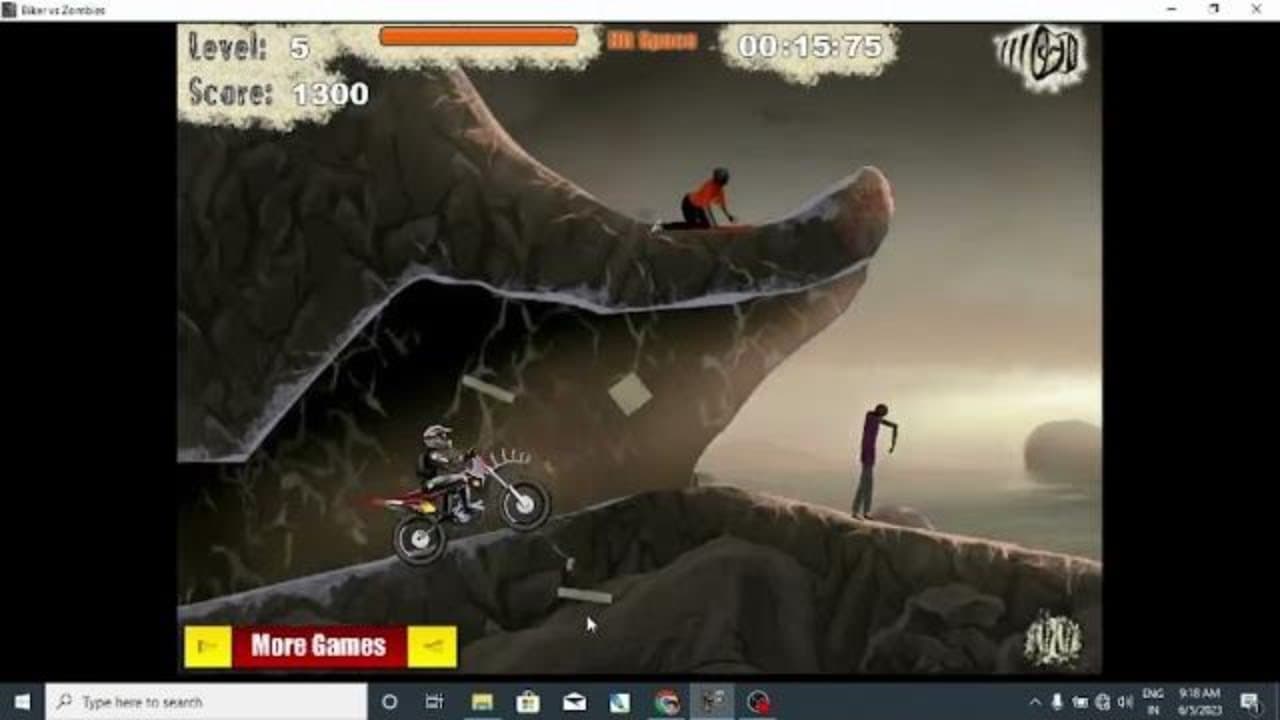Screen dimensions: 1280x720
Task: Click the More Games button
Action: [319, 646]
